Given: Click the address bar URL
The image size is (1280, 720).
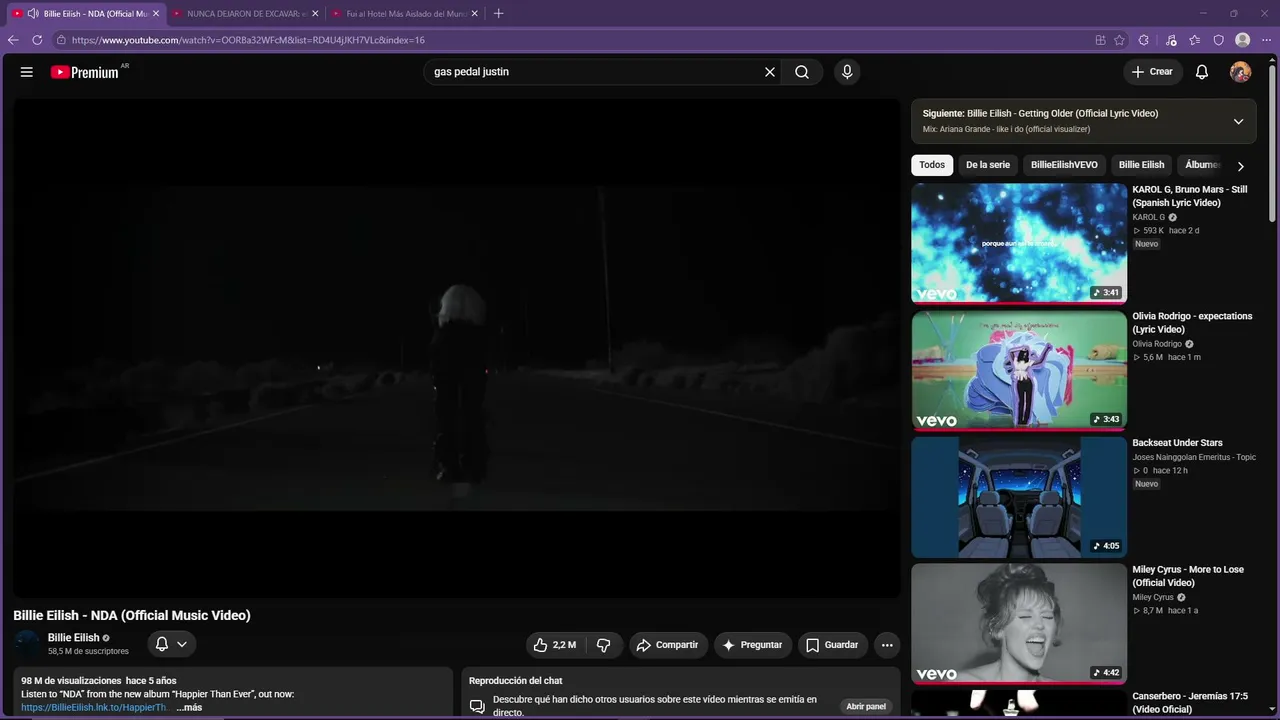Looking at the screenshot, I should [248, 40].
